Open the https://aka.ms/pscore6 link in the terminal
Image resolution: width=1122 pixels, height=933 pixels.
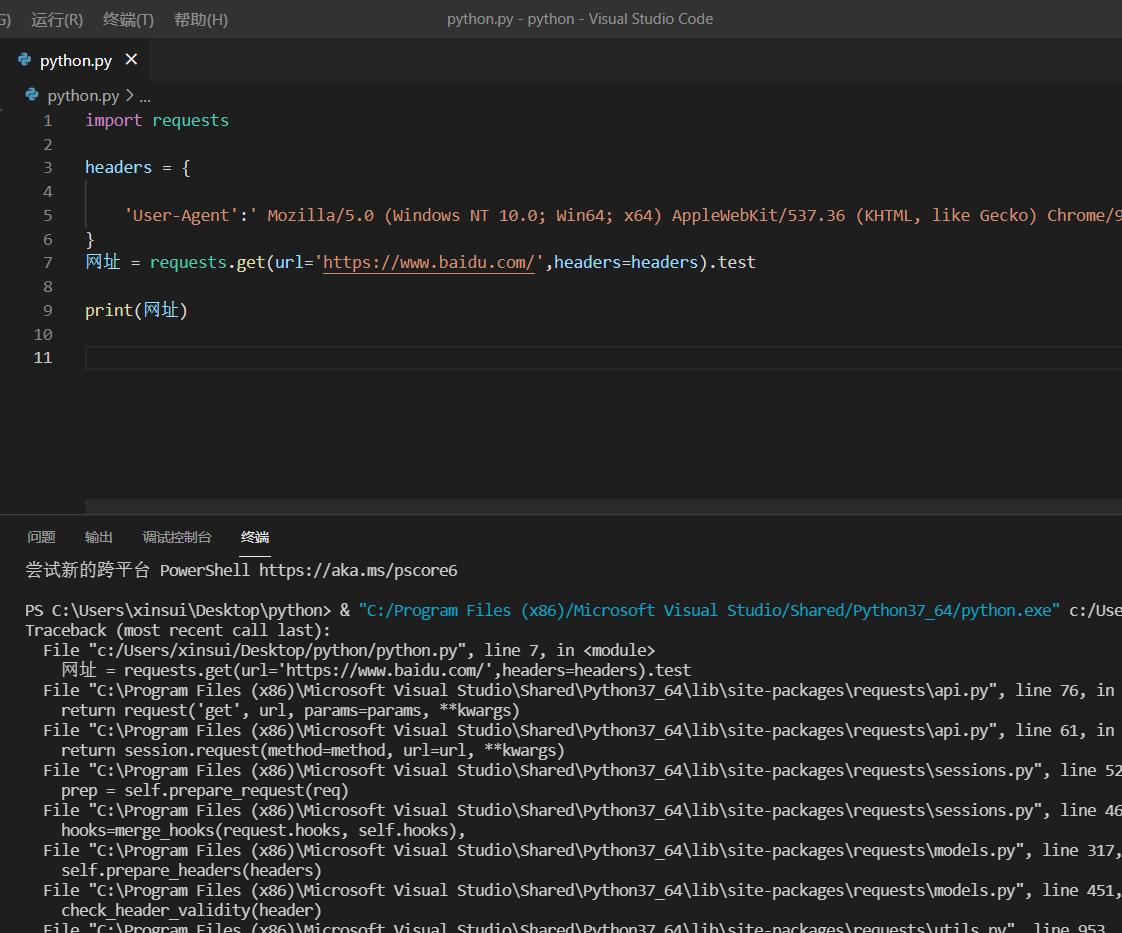358,570
